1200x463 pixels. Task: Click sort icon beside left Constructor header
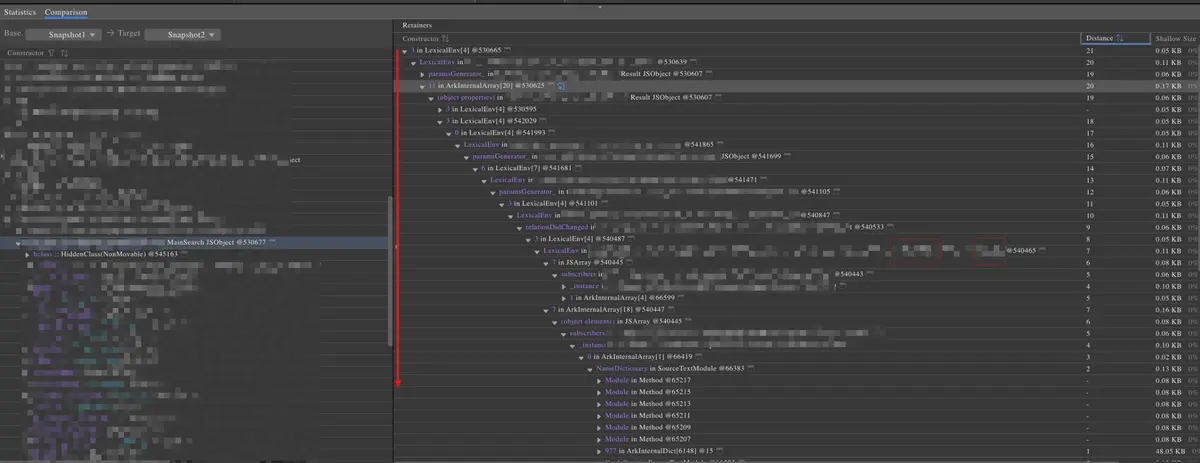tap(64, 53)
